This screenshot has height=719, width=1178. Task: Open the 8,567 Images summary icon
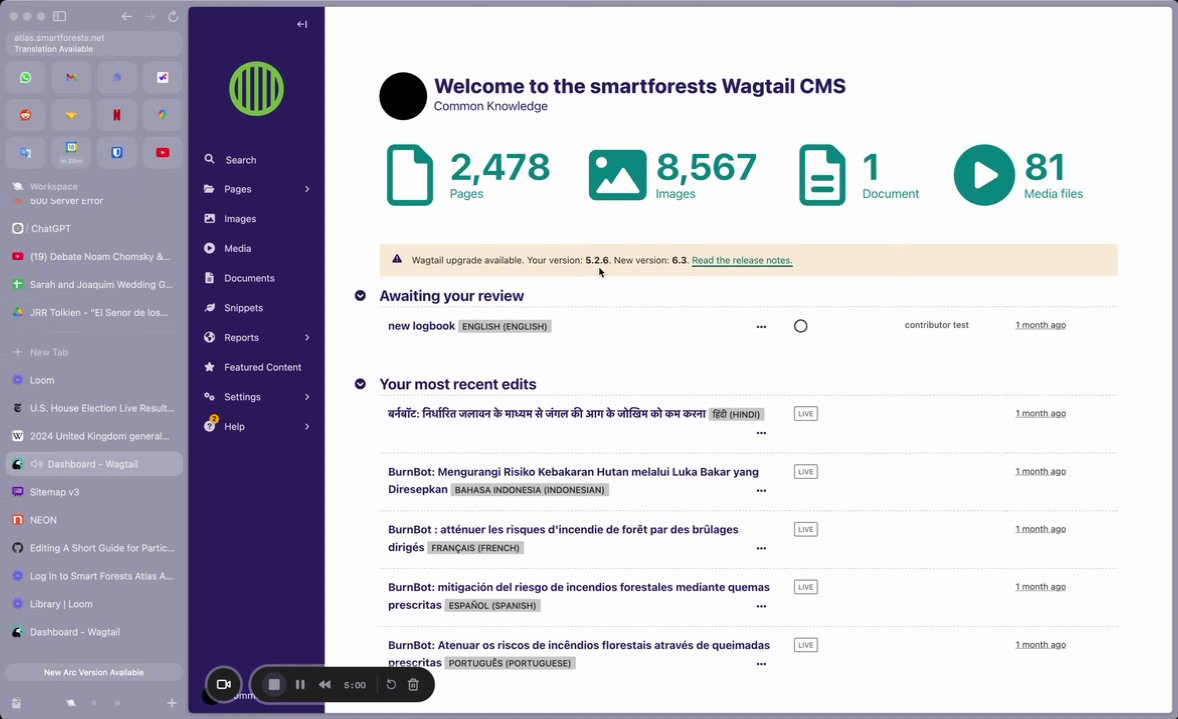point(617,175)
